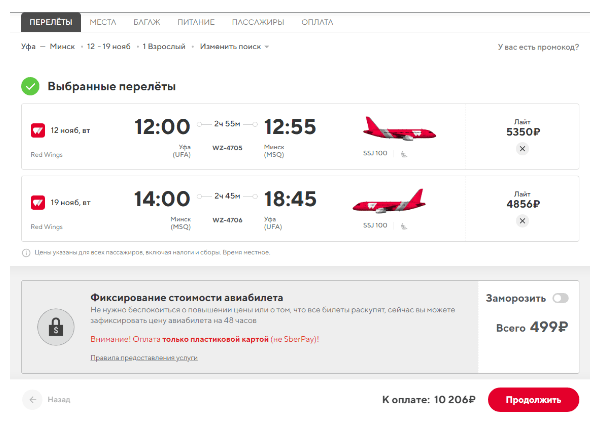
Task: Click the lock price-freeze icon
Action: pos(56,327)
